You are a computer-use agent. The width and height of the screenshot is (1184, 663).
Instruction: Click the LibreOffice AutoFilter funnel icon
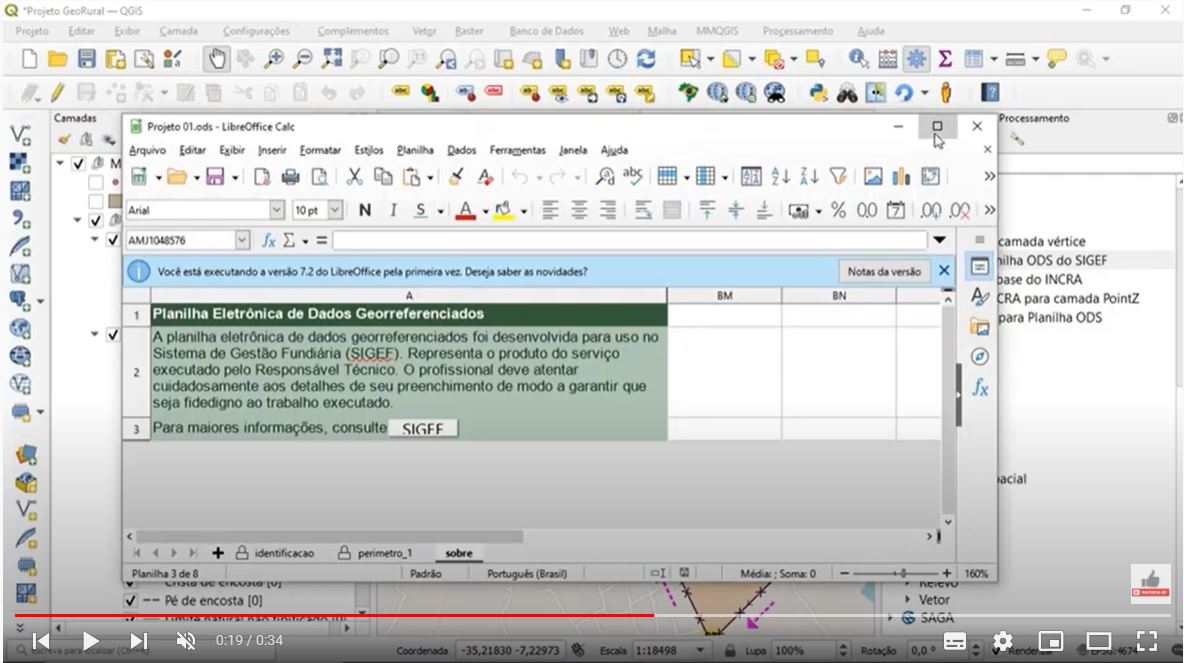pyautogui.click(x=837, y=177)
